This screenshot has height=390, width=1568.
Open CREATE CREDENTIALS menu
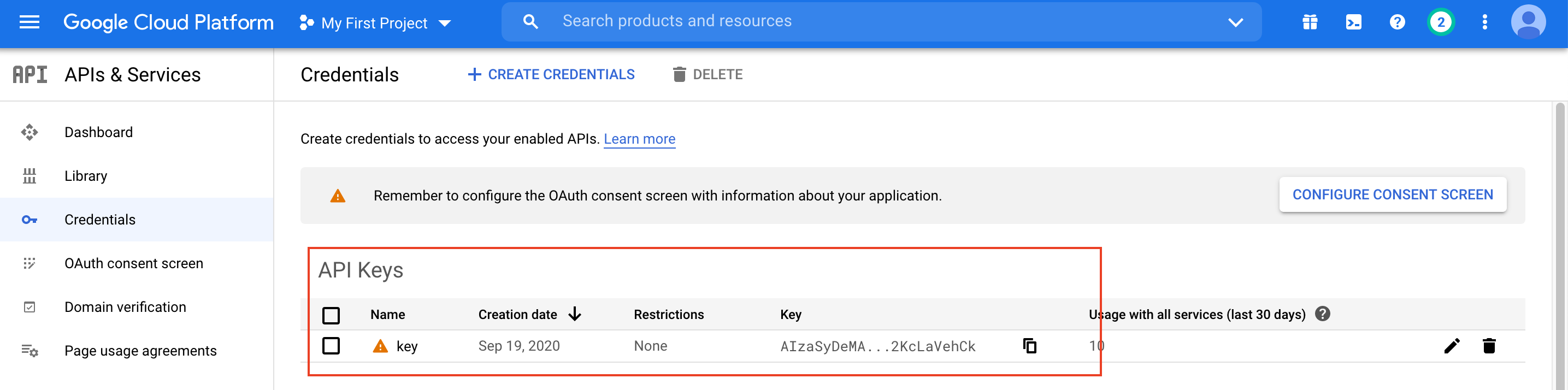550,74
